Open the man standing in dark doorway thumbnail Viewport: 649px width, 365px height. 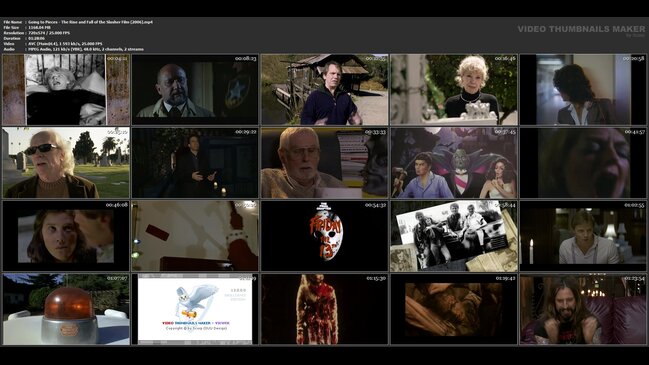pyautogui.click(x=195, y=163)
